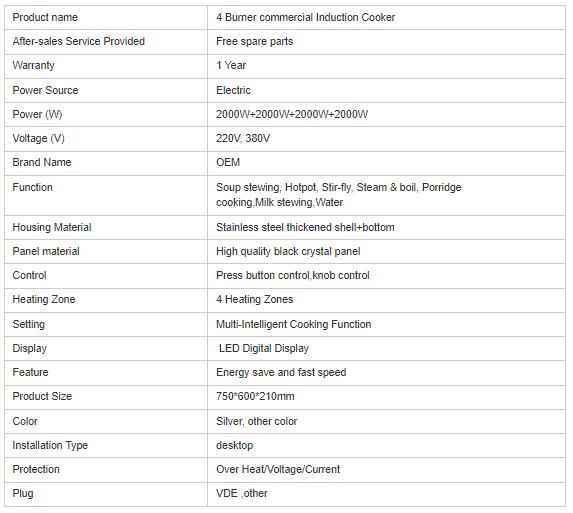Click the Over Heat/Voltage/Current protection value
Viewport: 573px width, 513px height.
(x=278, y=470)
